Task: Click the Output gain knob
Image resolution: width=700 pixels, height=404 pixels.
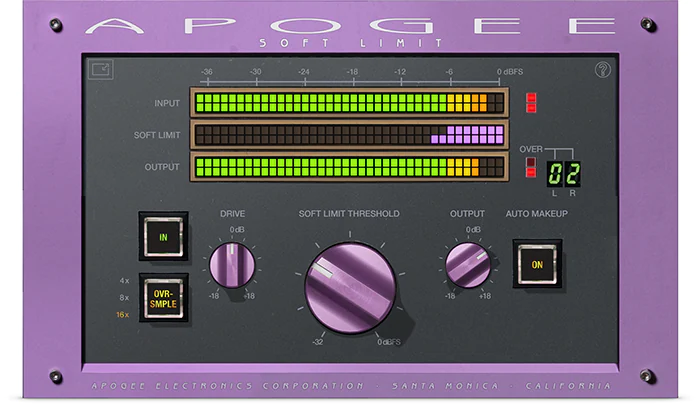Action: pos(468,266)
